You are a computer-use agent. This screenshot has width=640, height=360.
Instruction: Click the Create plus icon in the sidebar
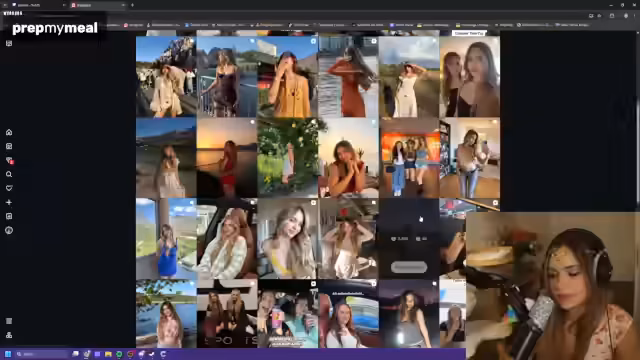click(9, 202)
